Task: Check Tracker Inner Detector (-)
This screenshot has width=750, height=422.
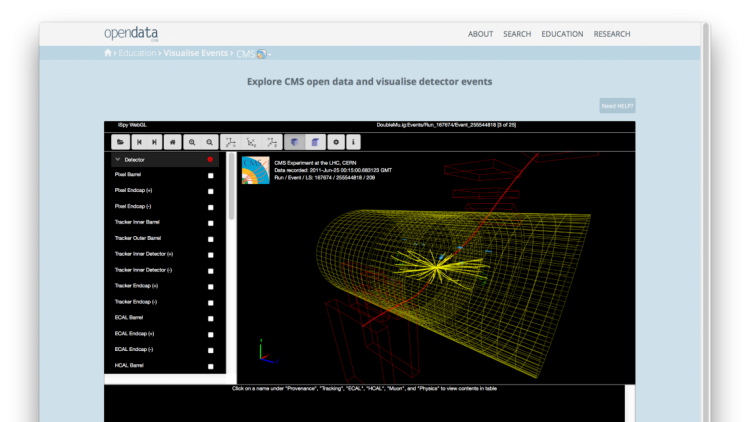Action: [x=210, y=271]
